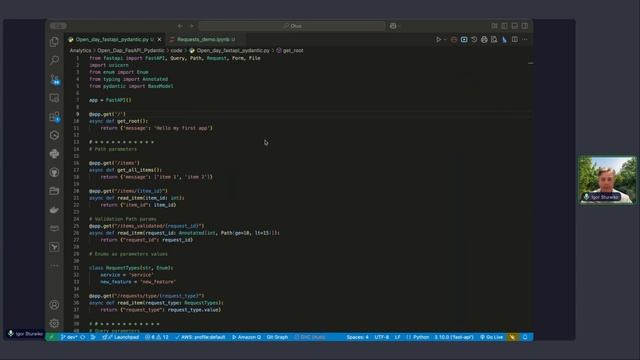640x360 pixels.
Task: Open the GitHub view in activity bar
Action: [x=54, y=172]
